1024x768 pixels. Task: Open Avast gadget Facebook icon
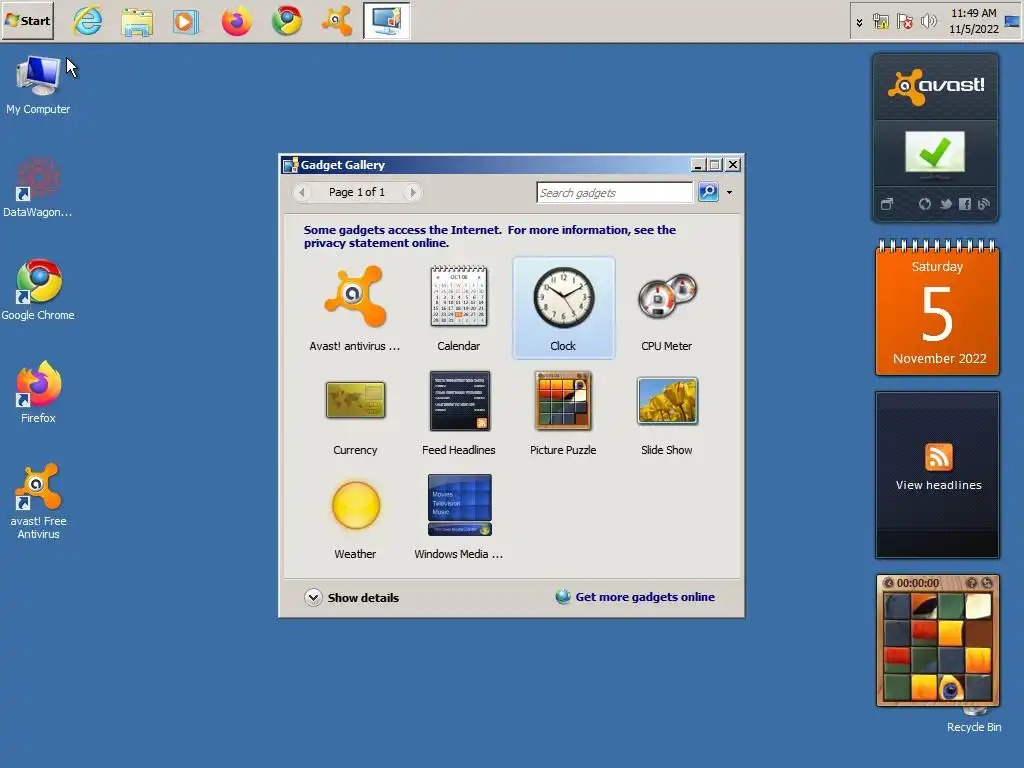[965, 204]
